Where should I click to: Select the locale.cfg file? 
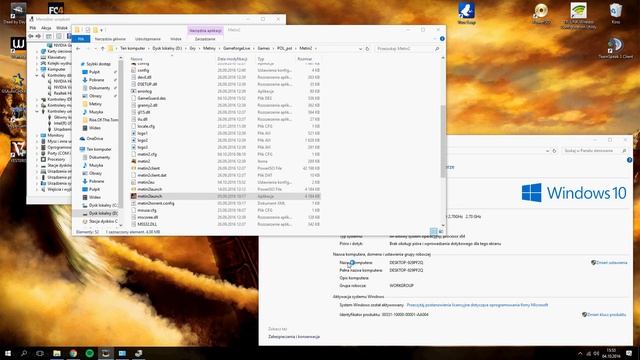[225, 127]
